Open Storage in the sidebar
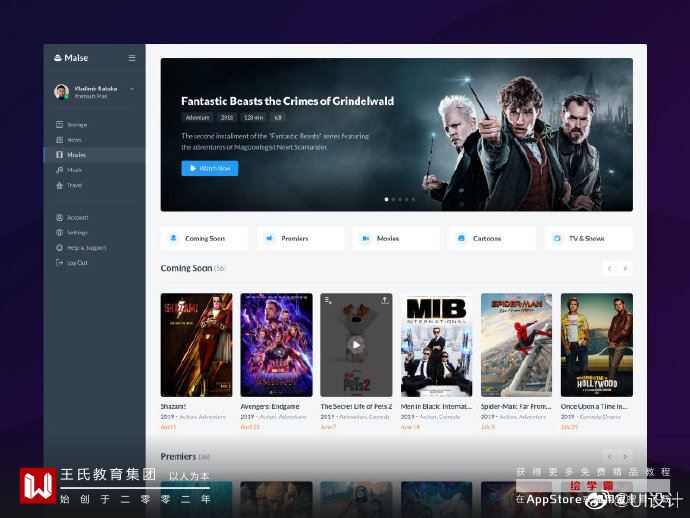Image resolution: width=690 pixels, height=518 pixels. point(77,125)
